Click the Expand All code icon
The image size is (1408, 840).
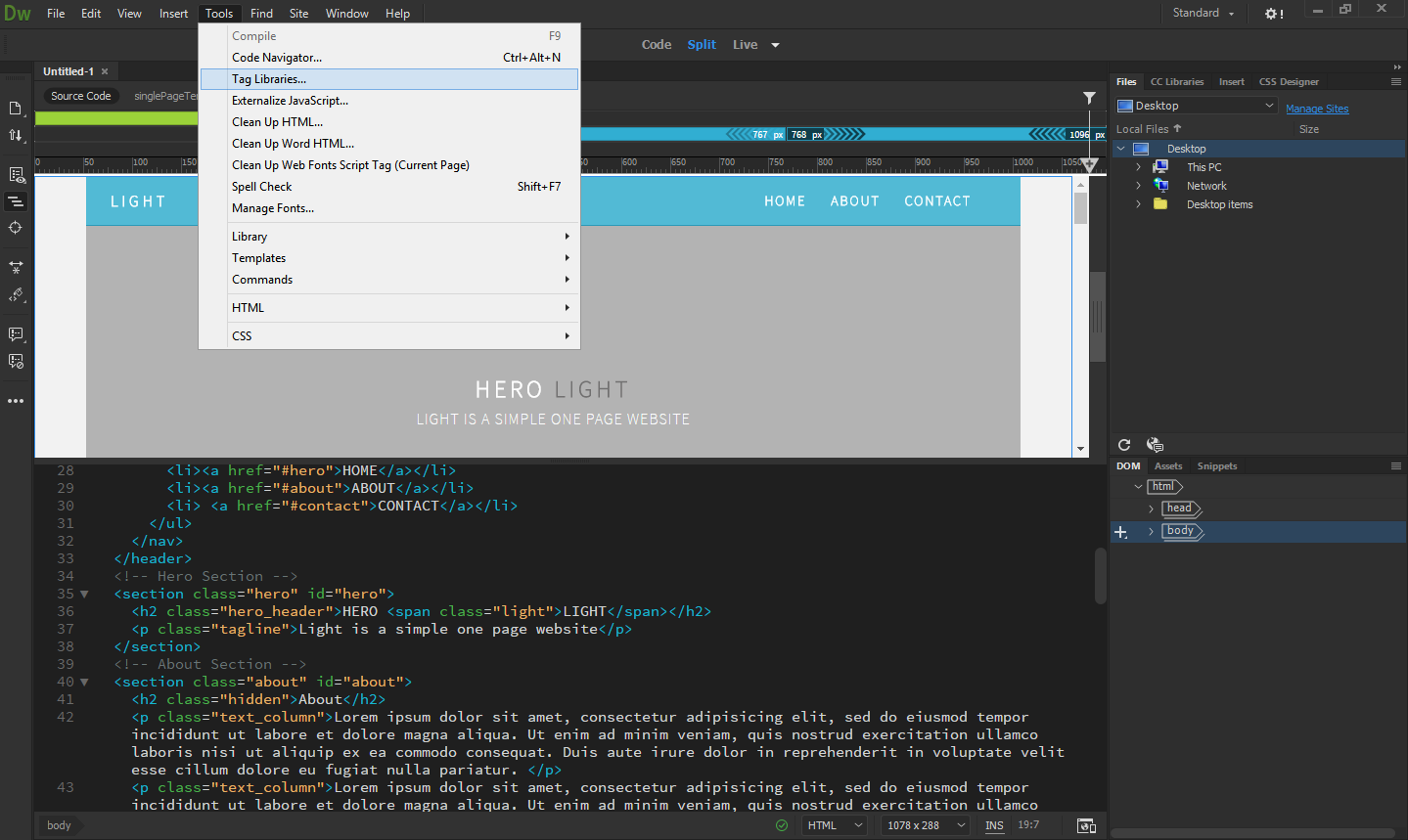(16, 267)
